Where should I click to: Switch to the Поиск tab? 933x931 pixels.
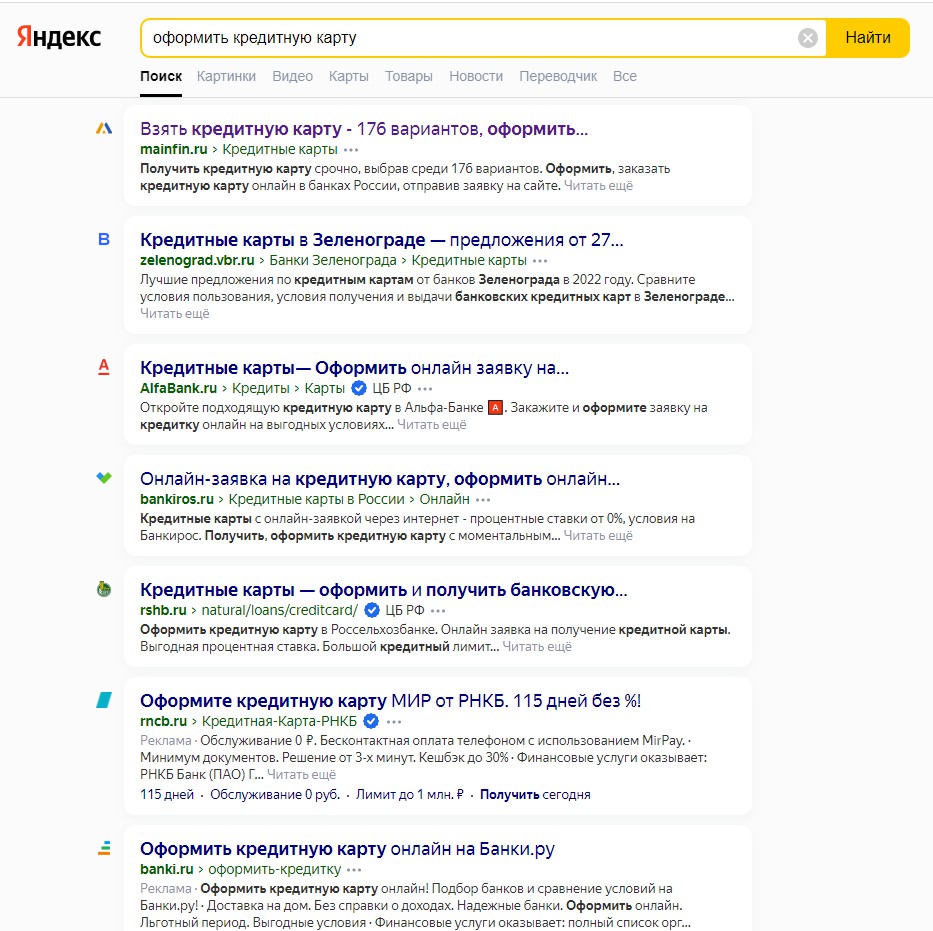[161, 76]
